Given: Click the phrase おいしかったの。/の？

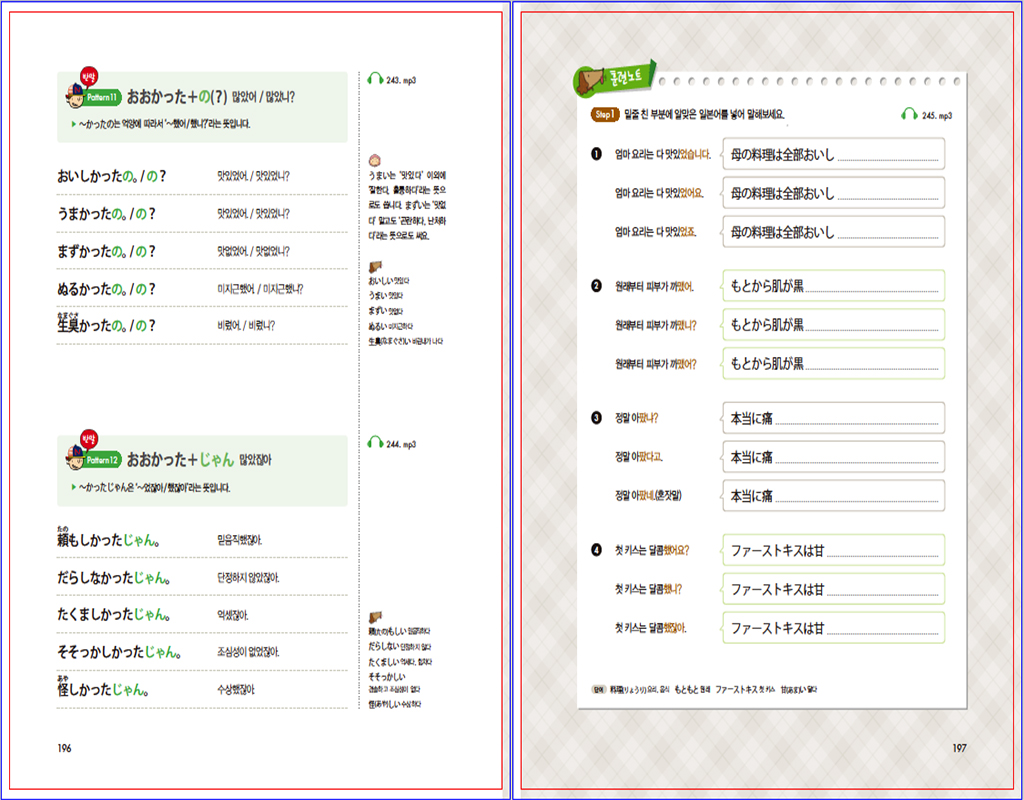Looking at the screenshot, I should [x=112, y=176].
